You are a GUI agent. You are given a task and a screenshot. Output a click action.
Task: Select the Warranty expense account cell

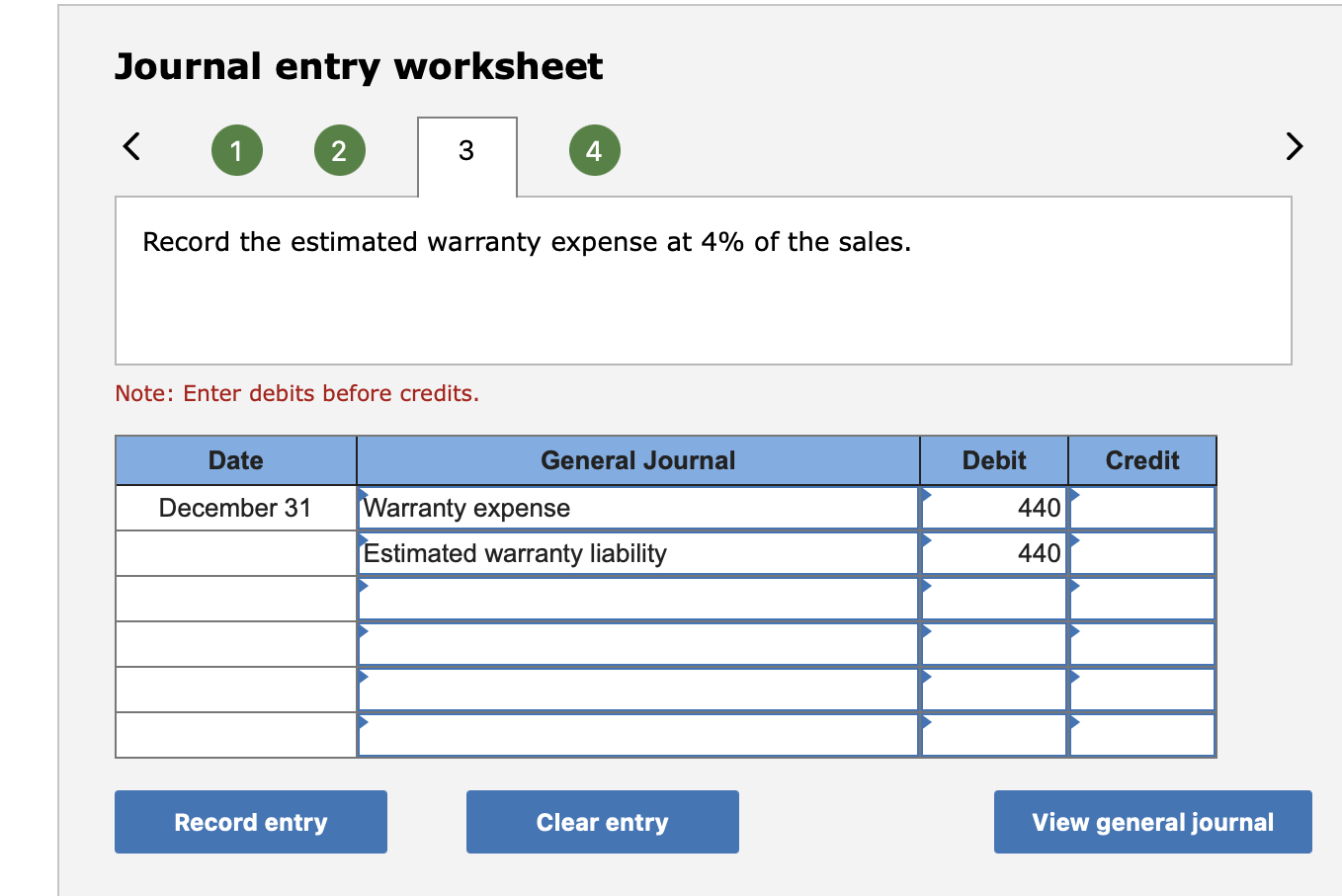pos(638,508)
